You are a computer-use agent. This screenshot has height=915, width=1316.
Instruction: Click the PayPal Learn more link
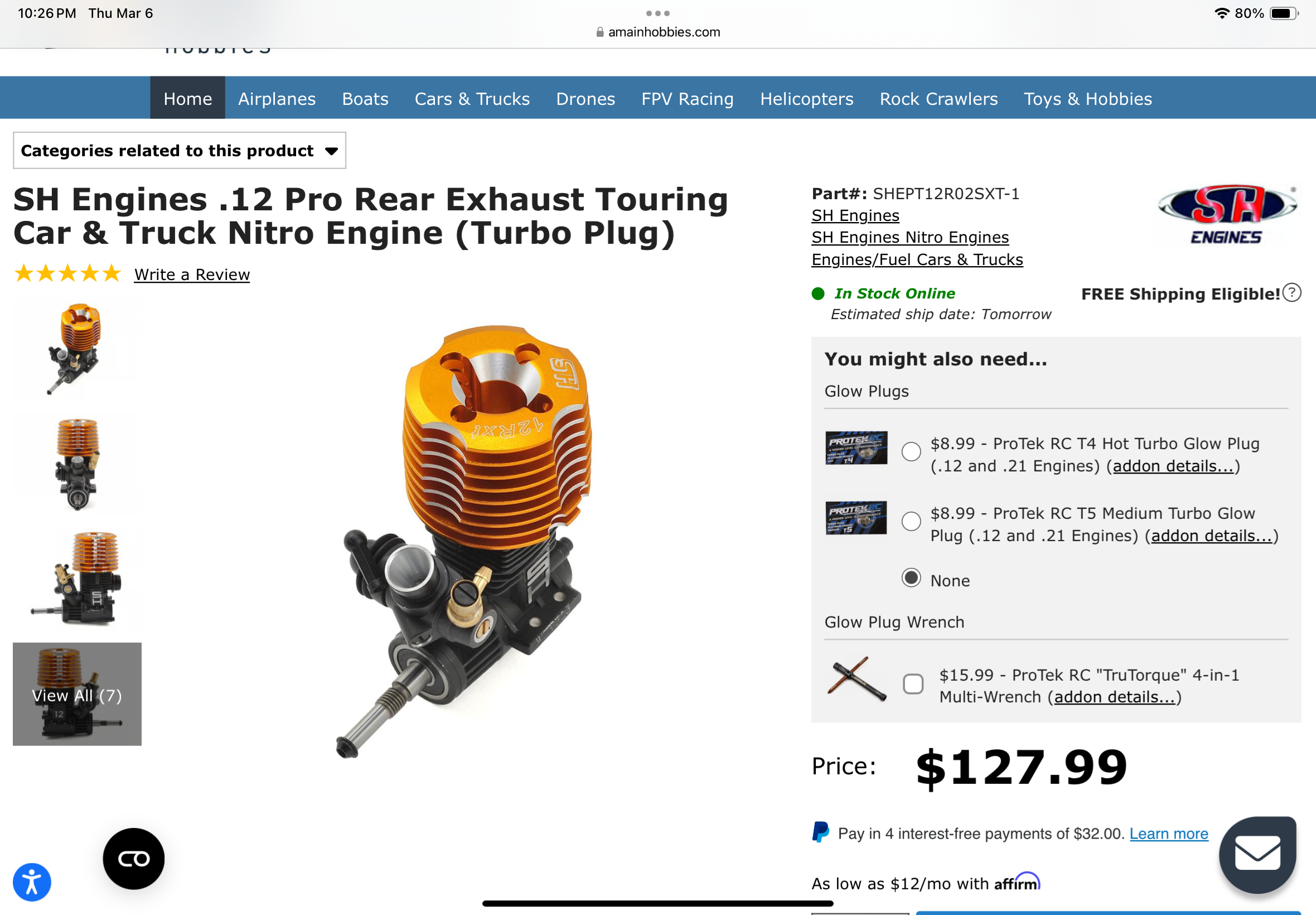click(1169, 834)
